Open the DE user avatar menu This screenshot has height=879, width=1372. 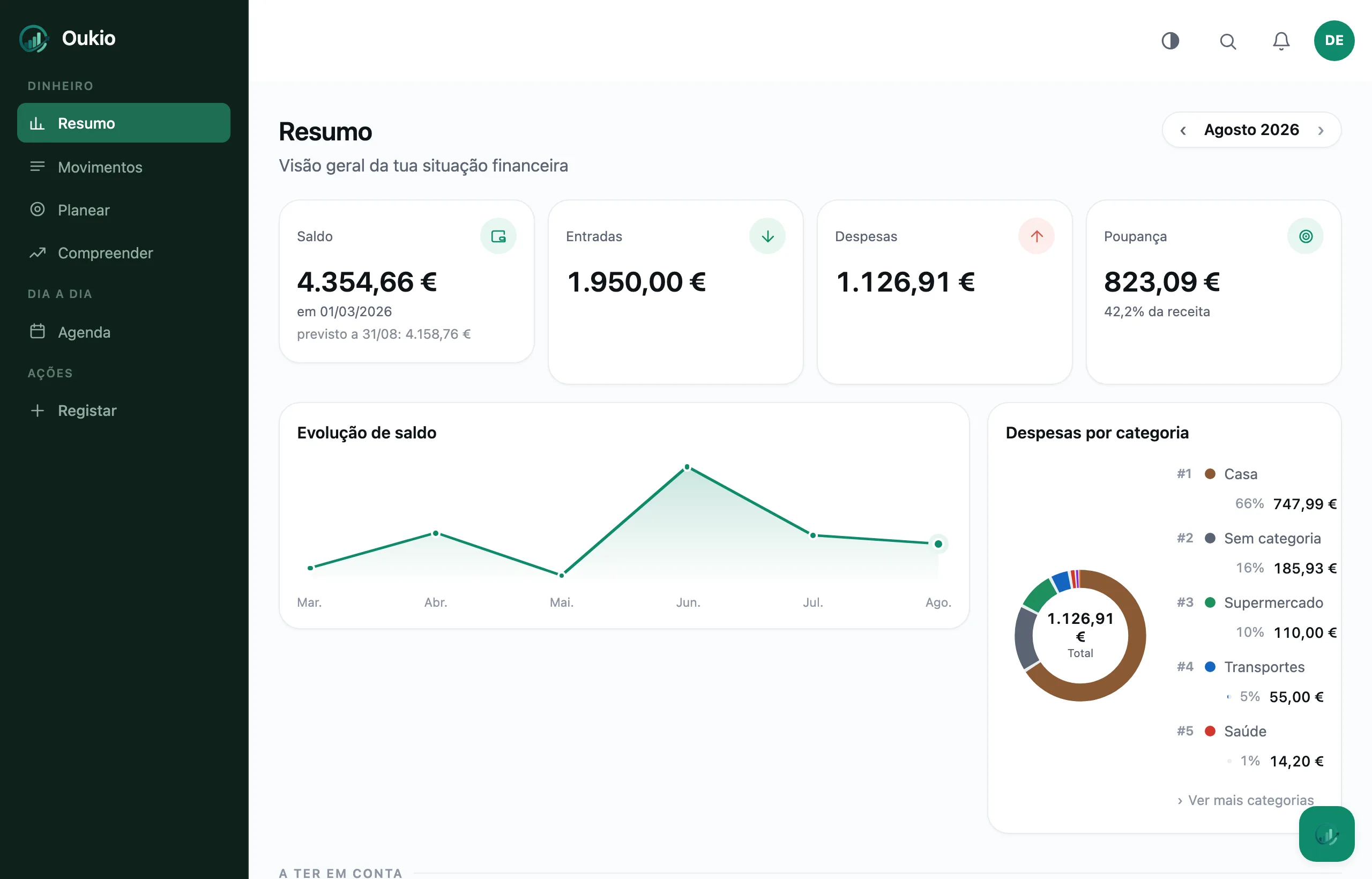(1334, 41)
